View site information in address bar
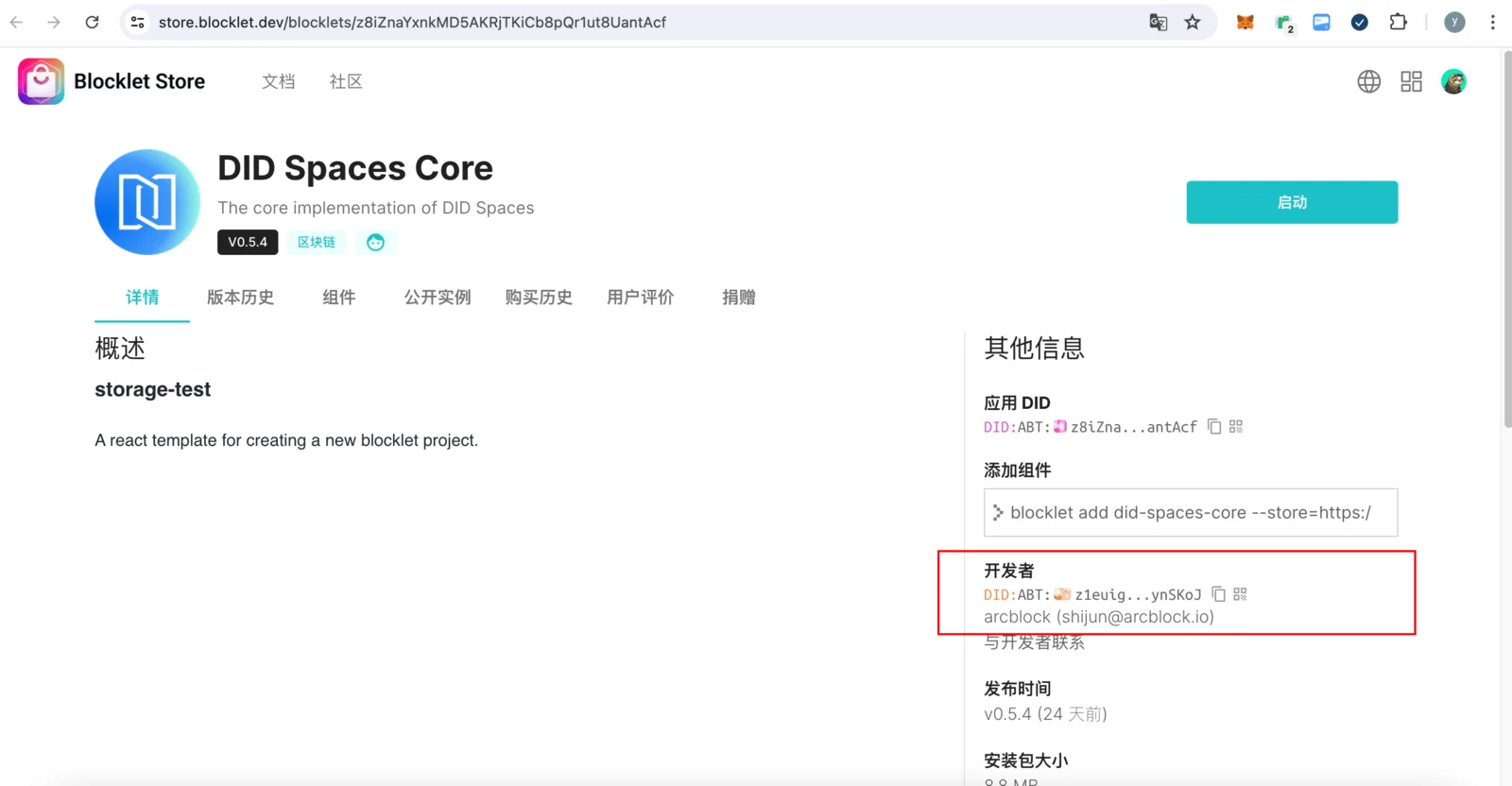Viewport: 1512px width, 786px height. pyautogui.click(x=138, y=22)
